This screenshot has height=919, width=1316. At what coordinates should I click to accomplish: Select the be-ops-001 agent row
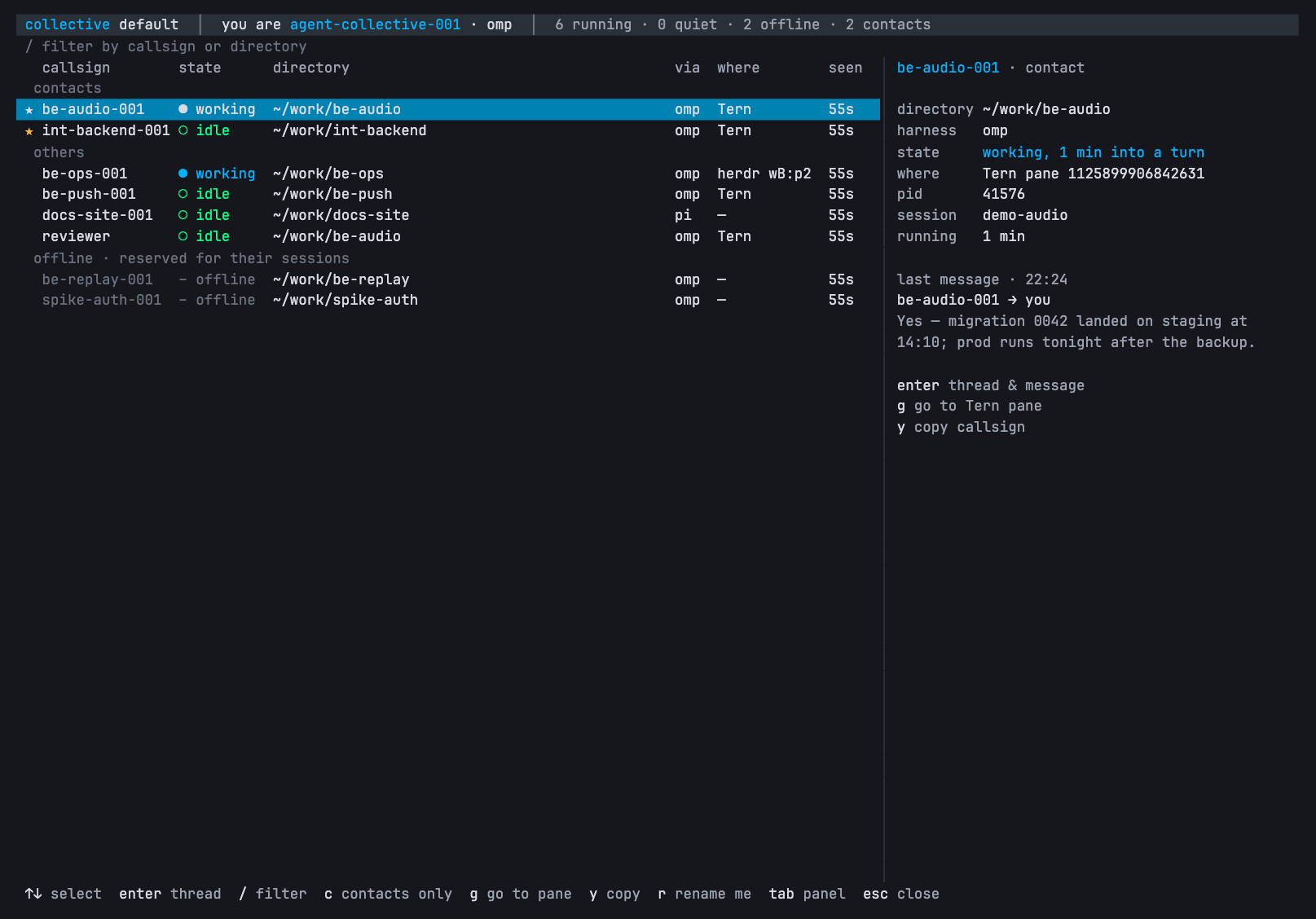(x=448, y=174)
